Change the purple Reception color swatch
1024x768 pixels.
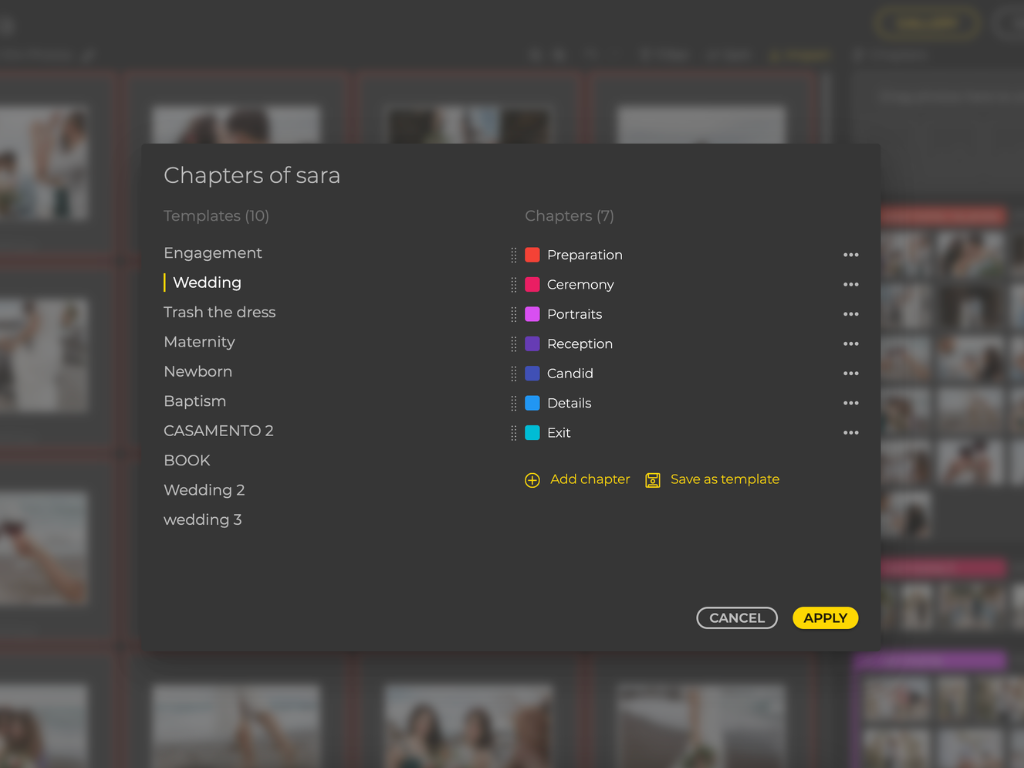[532, 344]
